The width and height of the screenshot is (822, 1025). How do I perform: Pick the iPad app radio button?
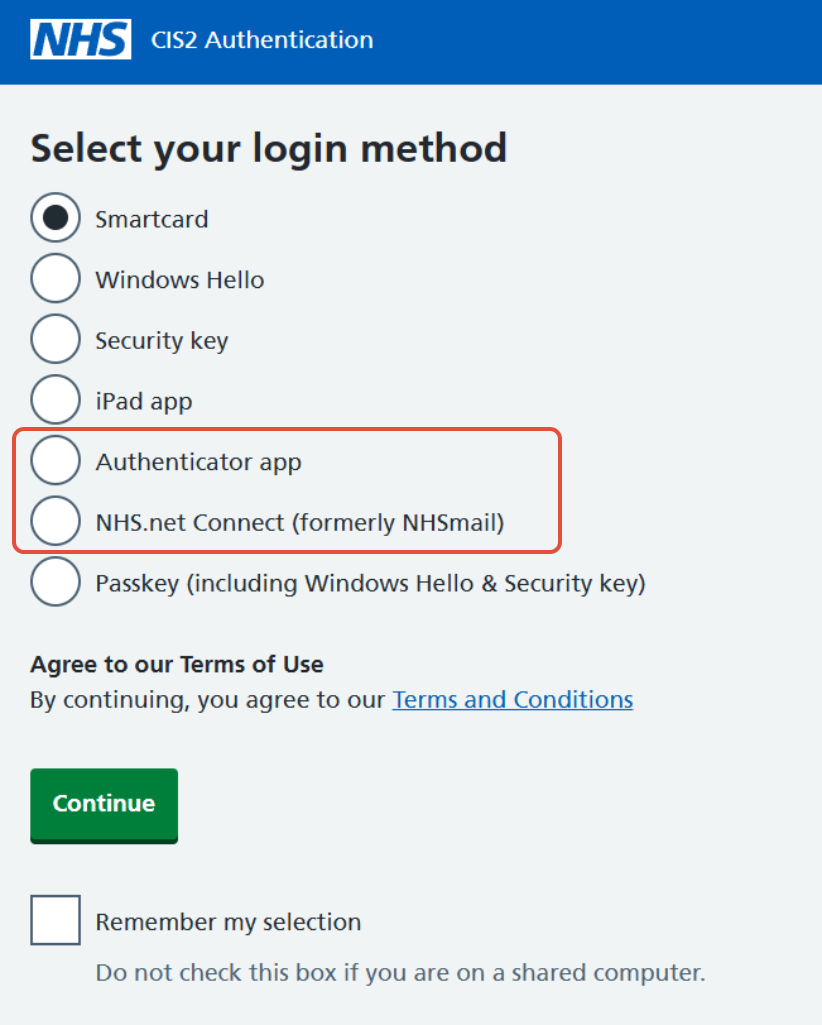pos(55,400)
